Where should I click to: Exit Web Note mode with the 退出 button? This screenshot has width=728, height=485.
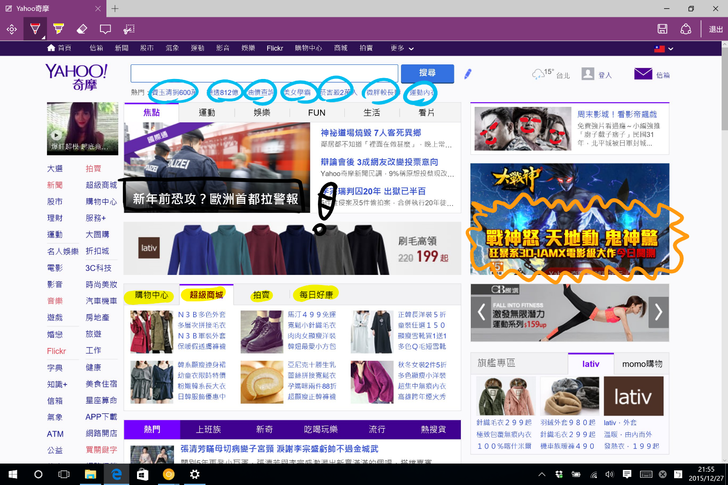(x=714, y=29)
